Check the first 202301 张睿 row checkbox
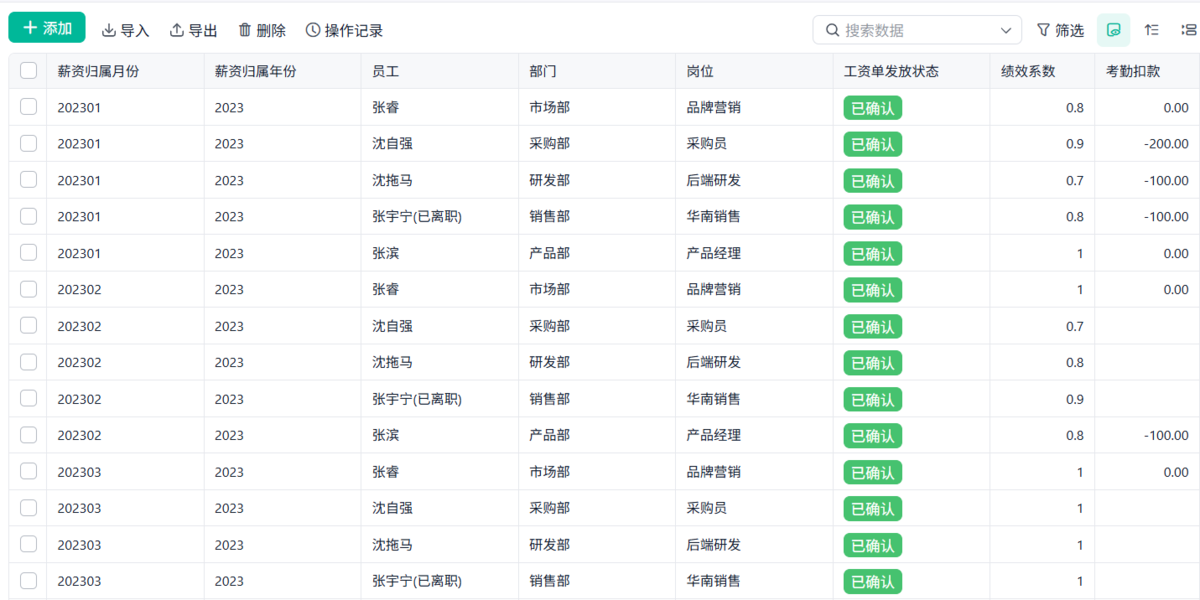Image resolution: width=1200 pixels, height=600 pixels. point(28,107)
